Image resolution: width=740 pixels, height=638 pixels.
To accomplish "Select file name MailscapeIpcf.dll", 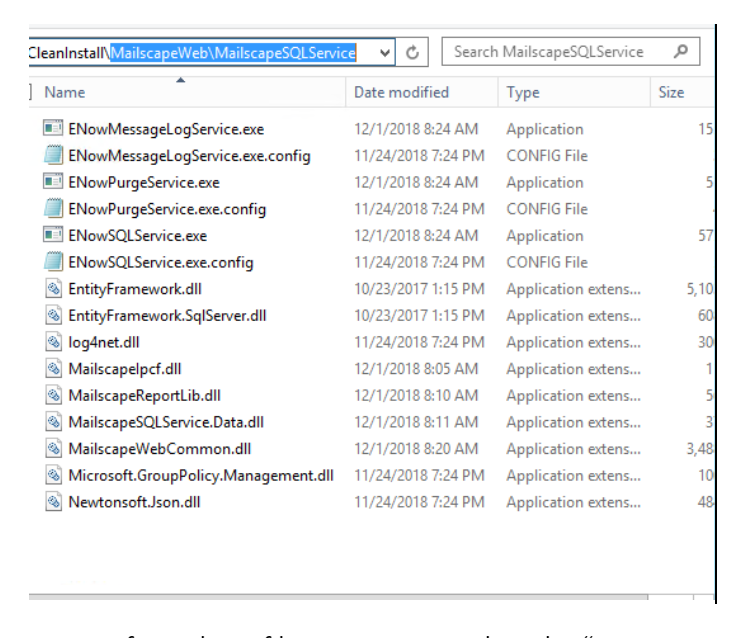I will point(125,369).
